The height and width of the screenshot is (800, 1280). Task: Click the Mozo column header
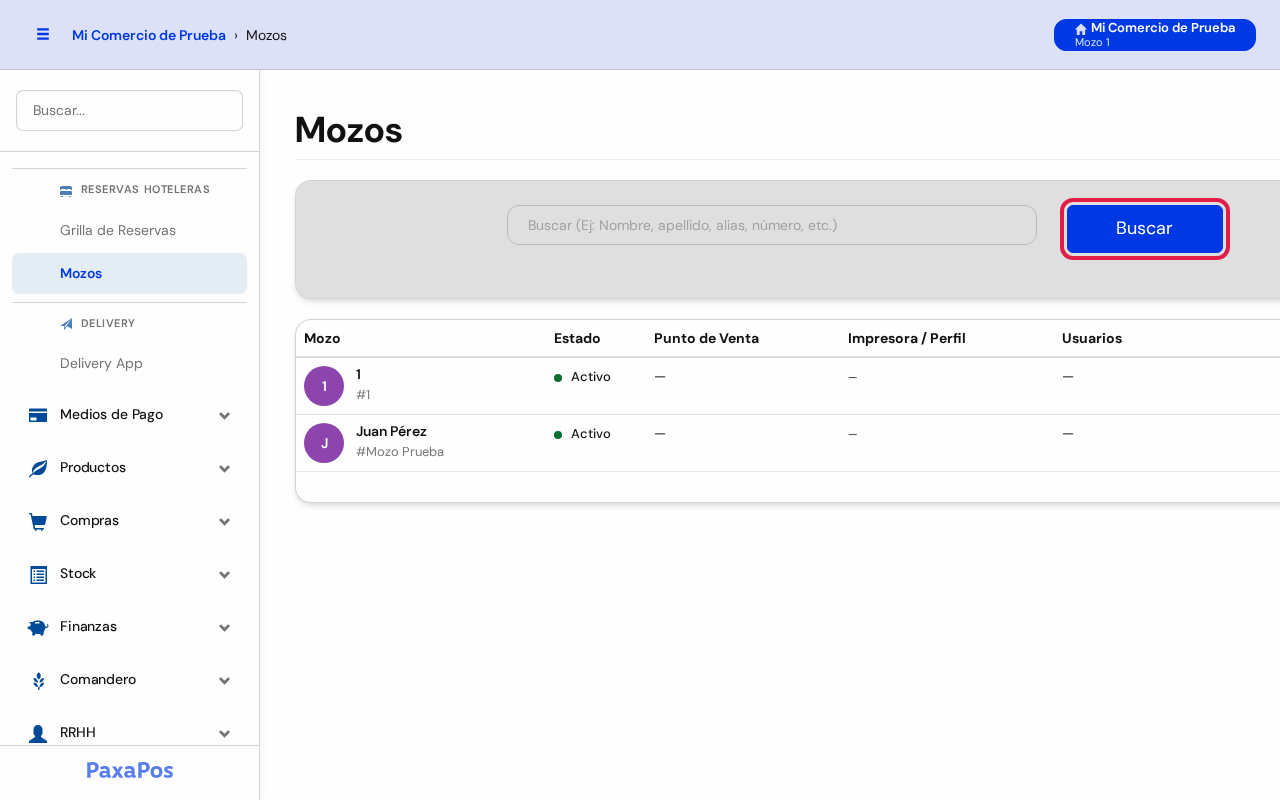[322, 338]
